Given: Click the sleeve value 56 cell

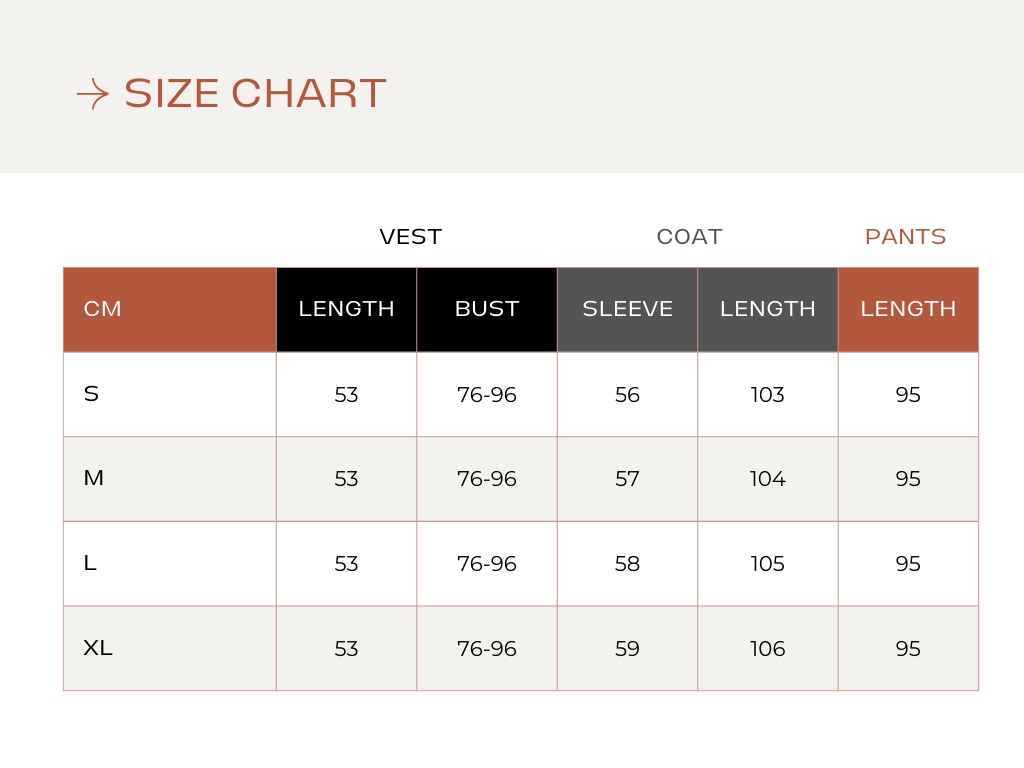Looking at the screenshot, I should (627, 395).
